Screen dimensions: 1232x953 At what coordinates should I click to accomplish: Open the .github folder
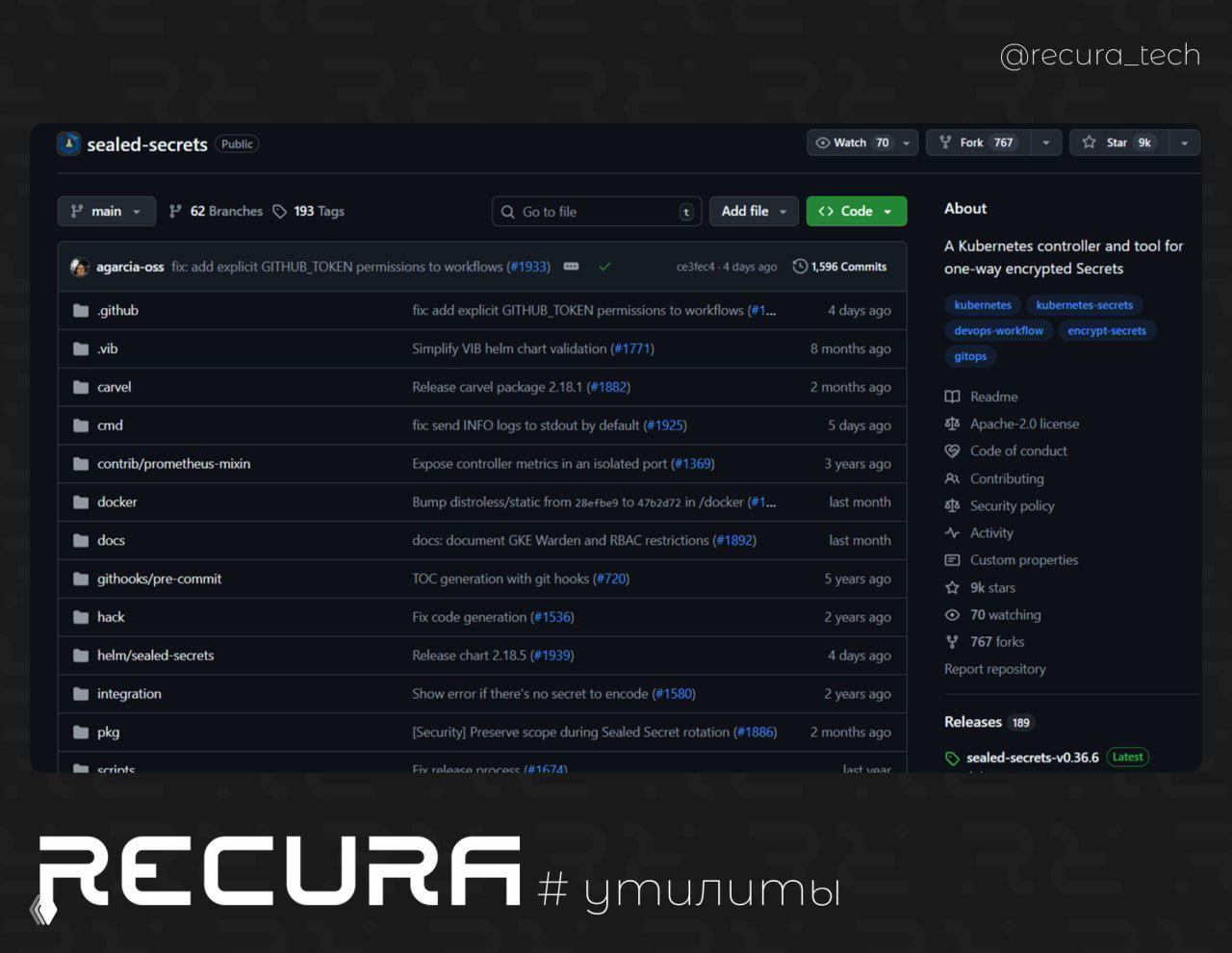[117, 310]
